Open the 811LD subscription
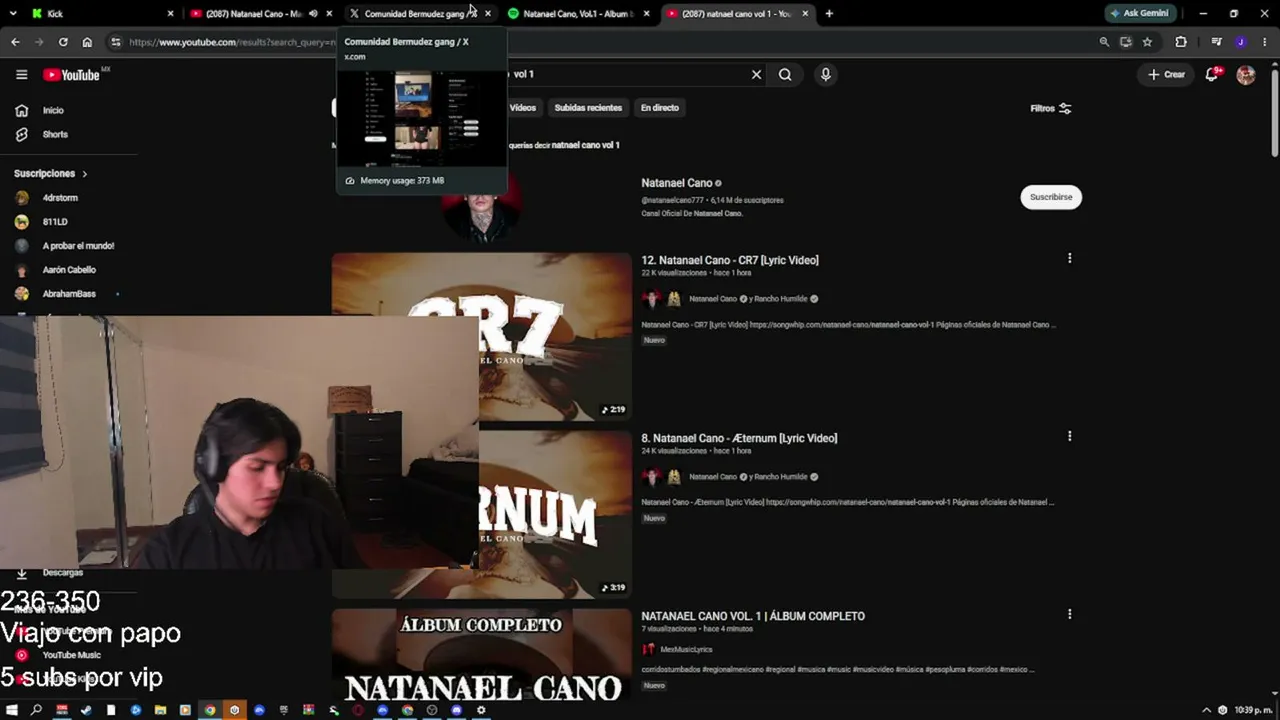The width and height of the screenshot is (1280, 720). pyautogui.click(x=55, y=222)
